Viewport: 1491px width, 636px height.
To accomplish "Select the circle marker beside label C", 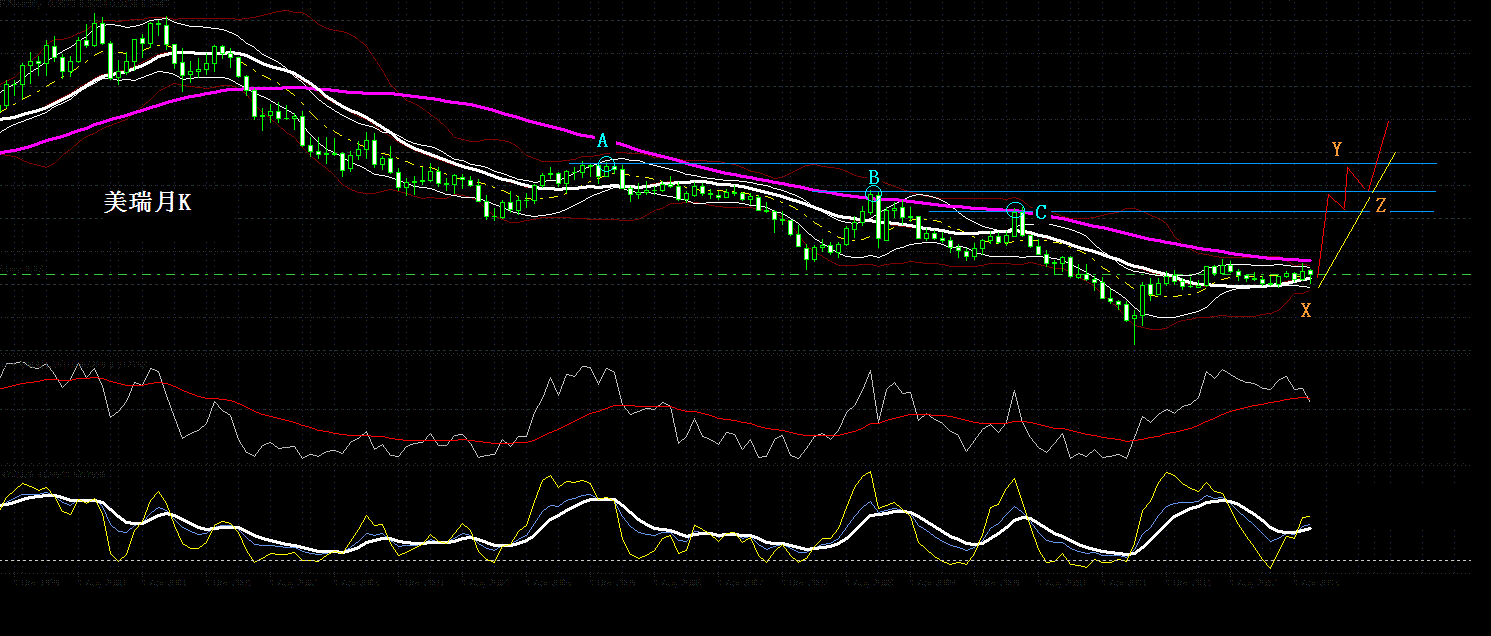I will coord(1016,212).
